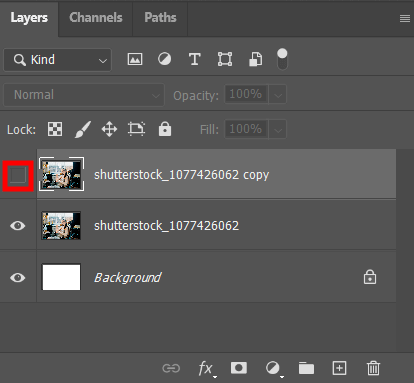Prevent auto-nesting into artboards lock icon

[136, 129]
